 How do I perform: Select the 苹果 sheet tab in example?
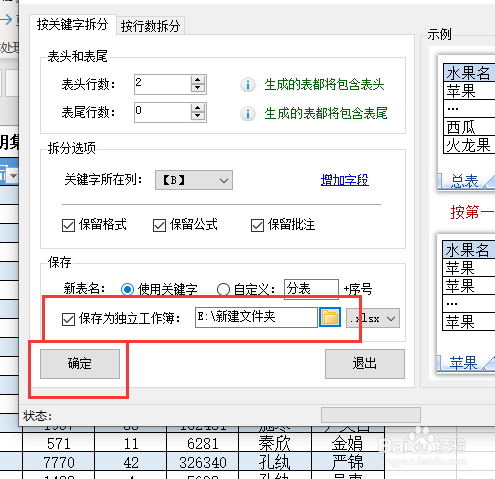(x=463, y=363)
